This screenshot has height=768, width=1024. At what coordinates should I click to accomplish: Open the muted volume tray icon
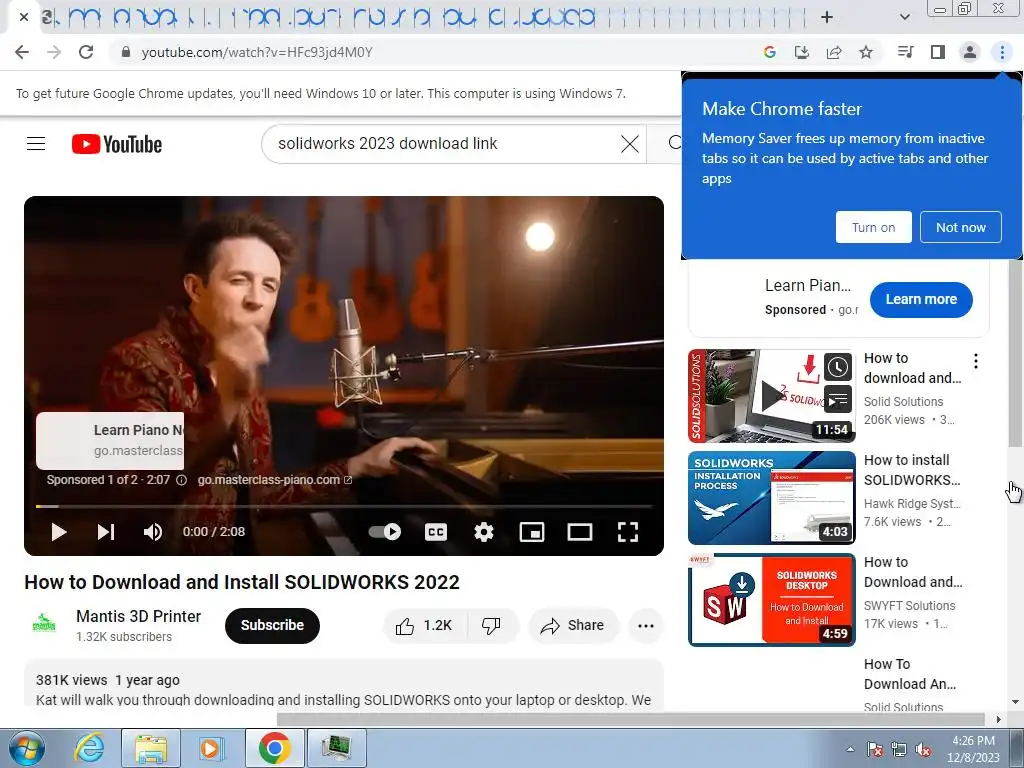point(923,750)
